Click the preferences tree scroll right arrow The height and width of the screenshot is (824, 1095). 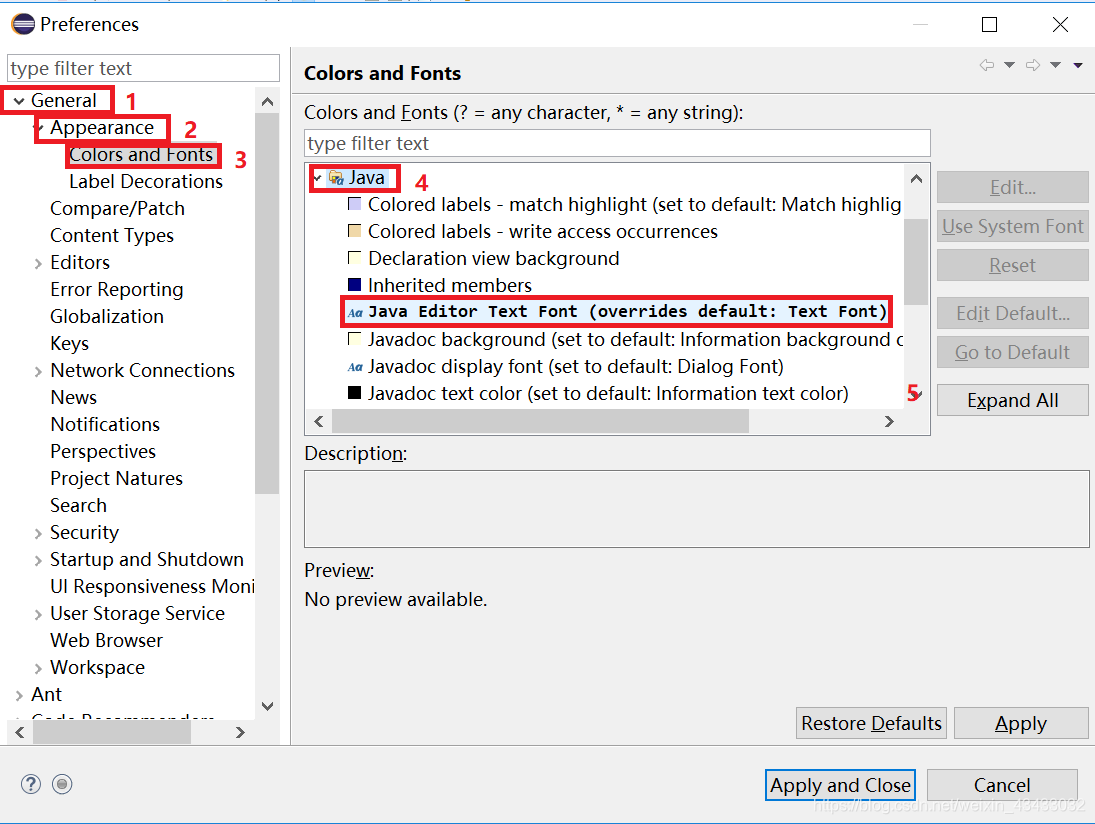240,732
